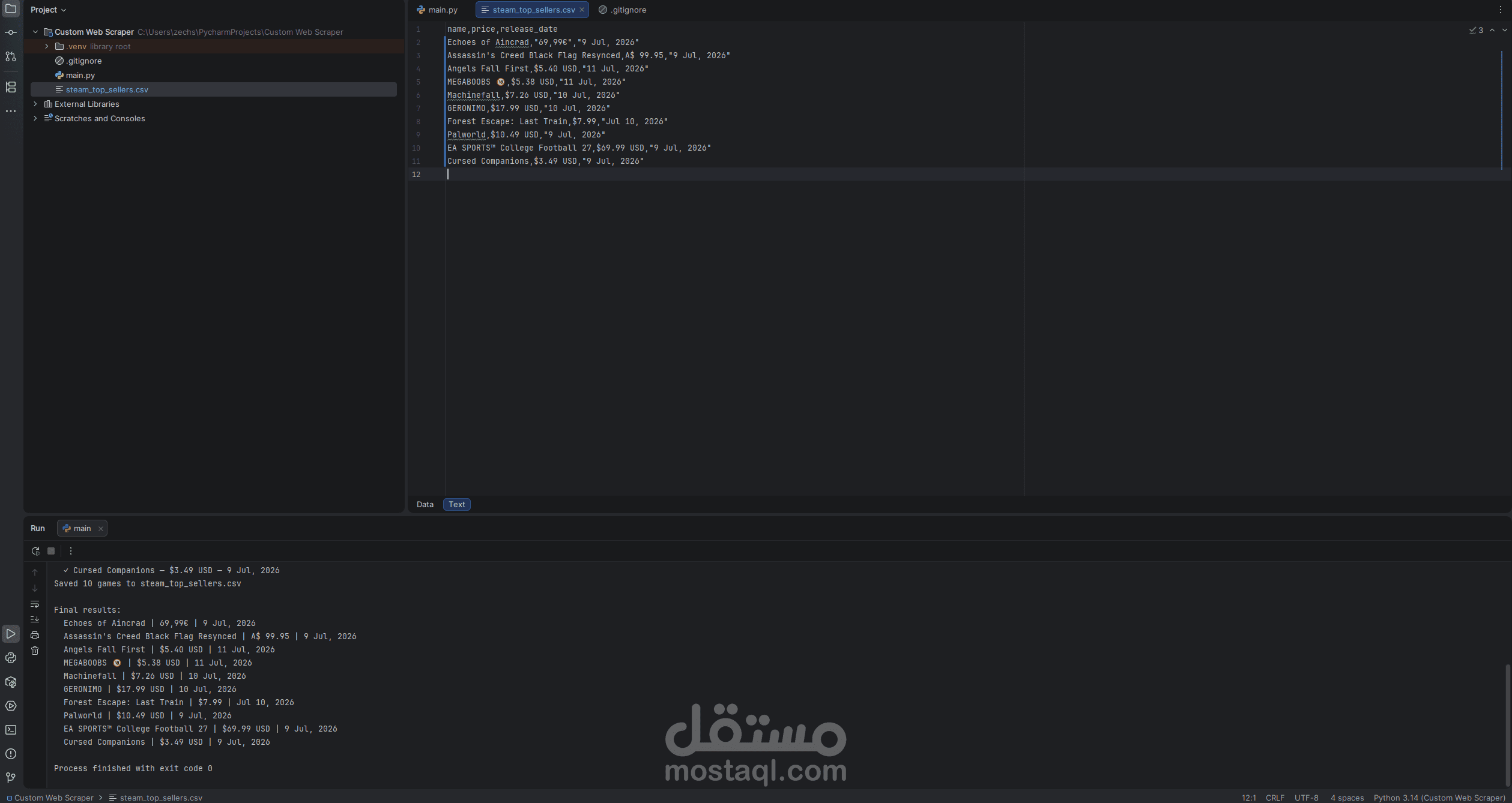The image size is (1512, 803).
Task: Toggle scroll to end of console
Action: [x=35, y=619]
